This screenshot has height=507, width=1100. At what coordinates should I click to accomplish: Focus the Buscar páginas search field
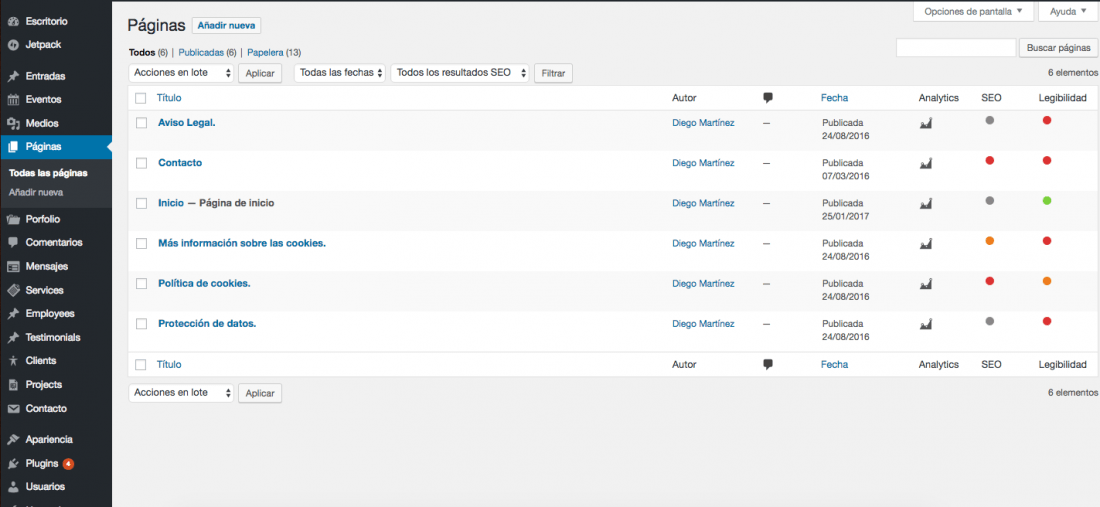pyautogui.click(x=956, y=48)
